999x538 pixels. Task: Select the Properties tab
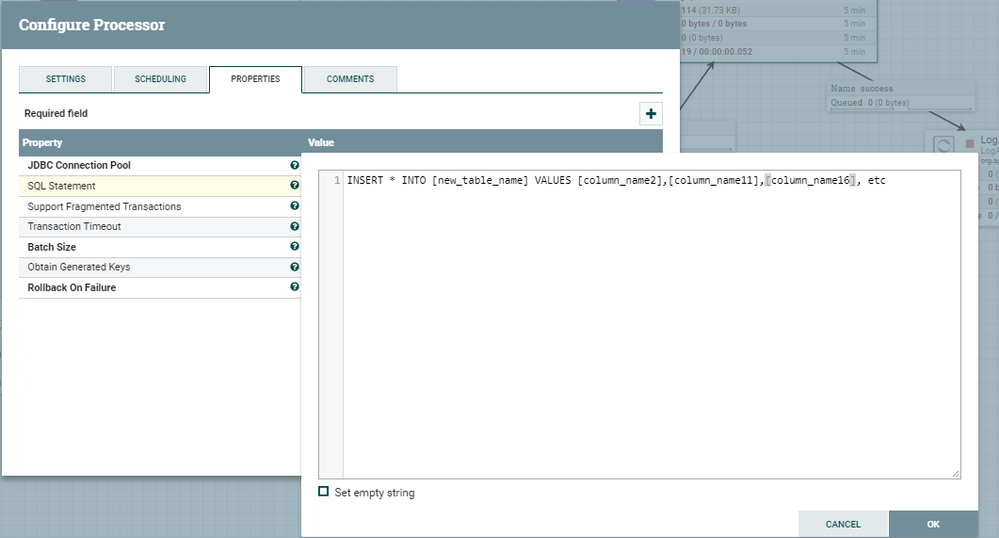pos(255,79)
